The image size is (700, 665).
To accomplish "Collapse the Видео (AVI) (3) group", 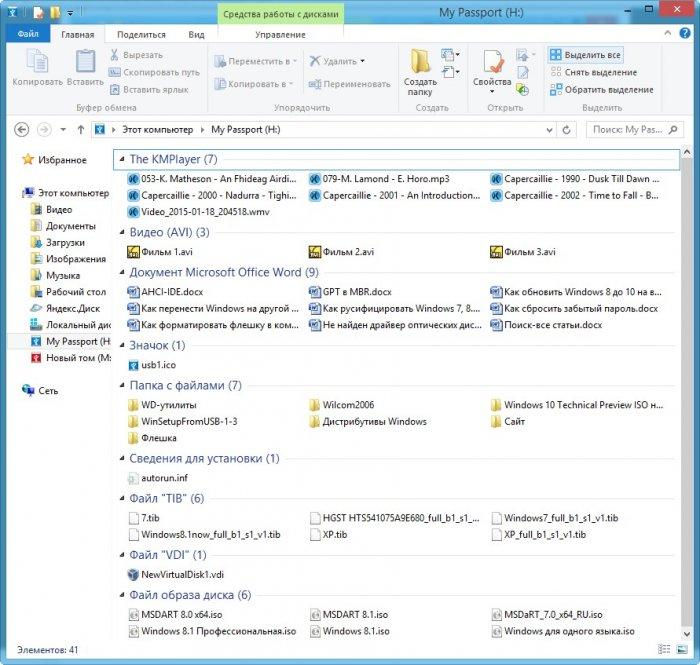I will [x=121, y=232].
